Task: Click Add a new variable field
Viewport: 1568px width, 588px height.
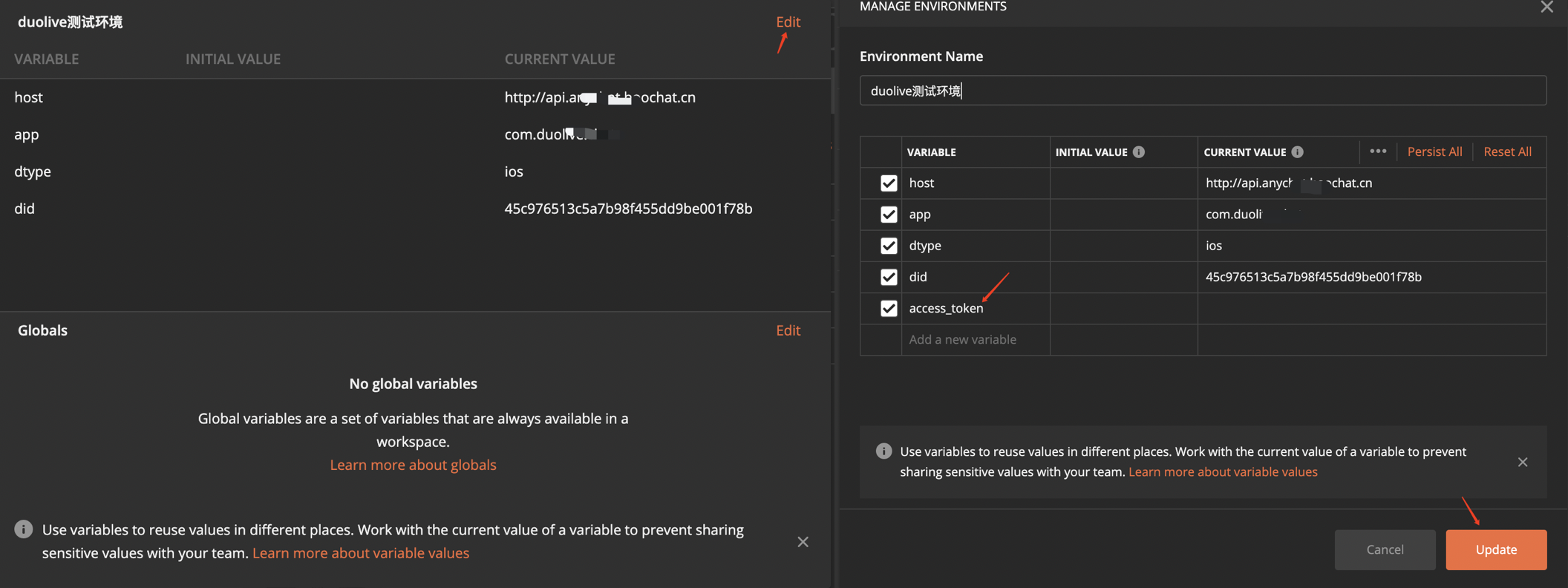Action: (x=976, y=339)
